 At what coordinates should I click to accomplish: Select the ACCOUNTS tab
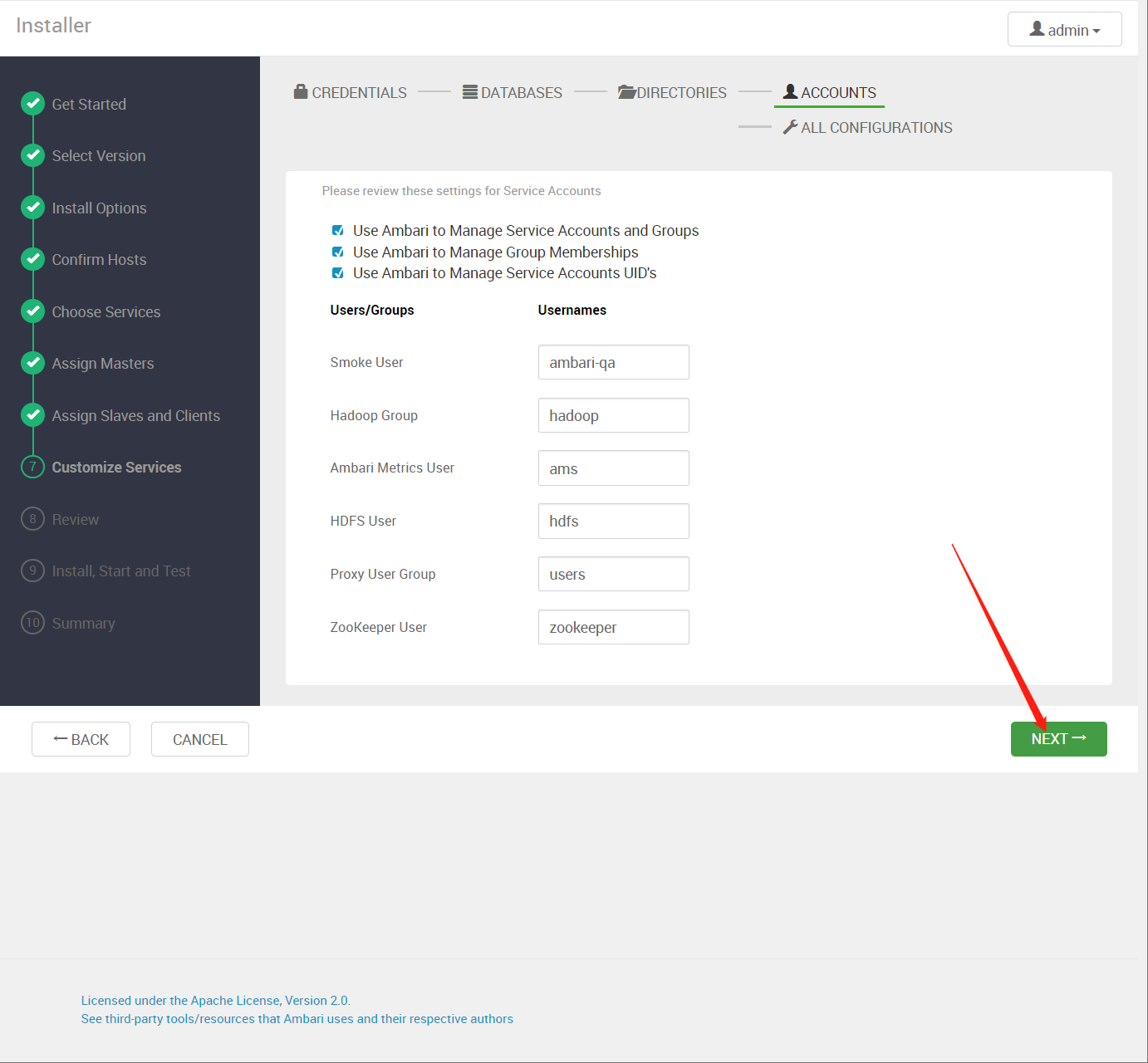click(x=830, y=92)
